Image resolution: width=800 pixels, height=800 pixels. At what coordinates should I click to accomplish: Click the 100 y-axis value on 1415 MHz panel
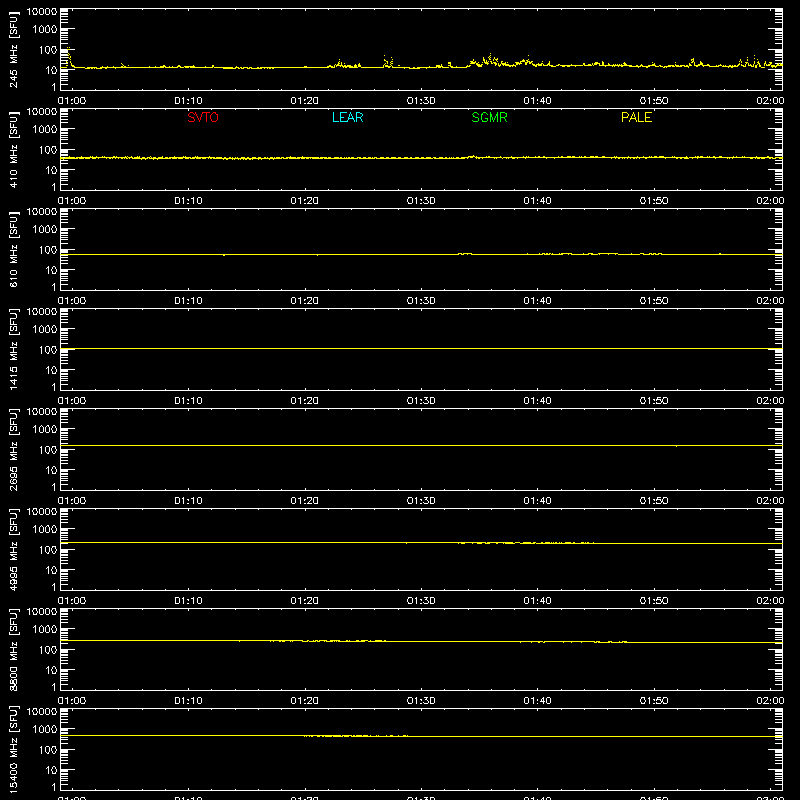point(48,349)
